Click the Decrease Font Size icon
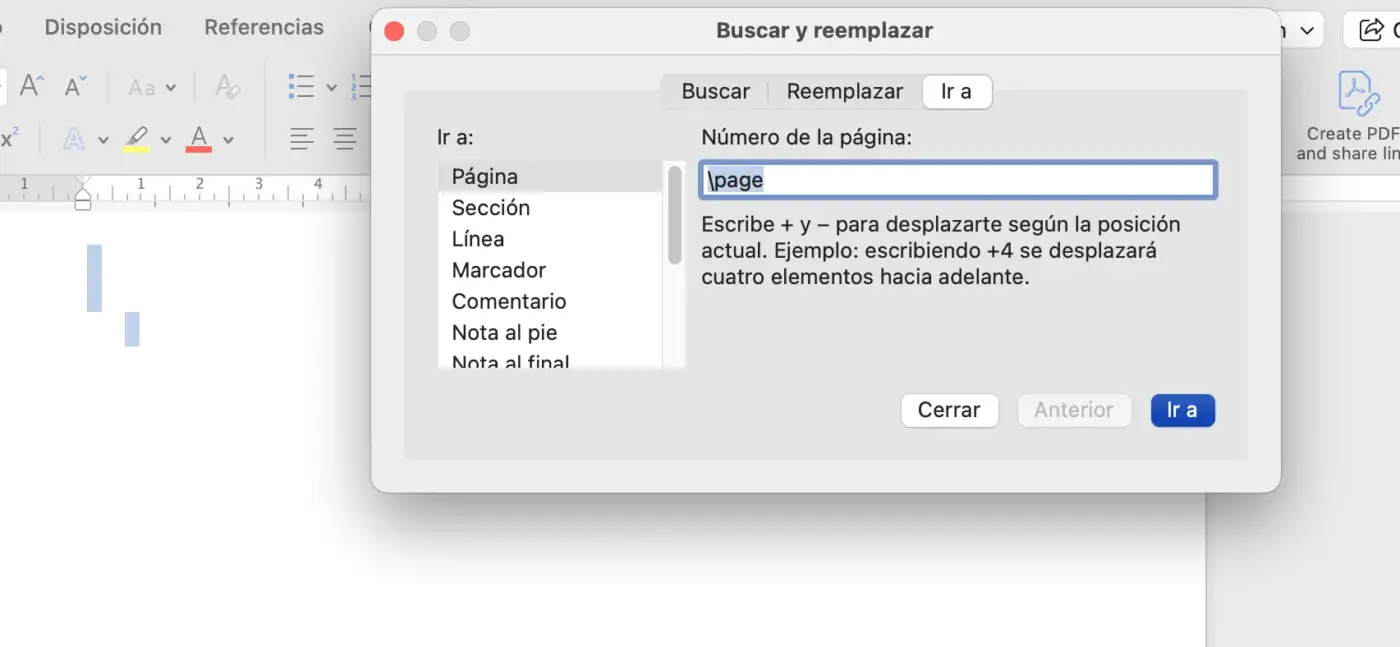 point(76,86)
